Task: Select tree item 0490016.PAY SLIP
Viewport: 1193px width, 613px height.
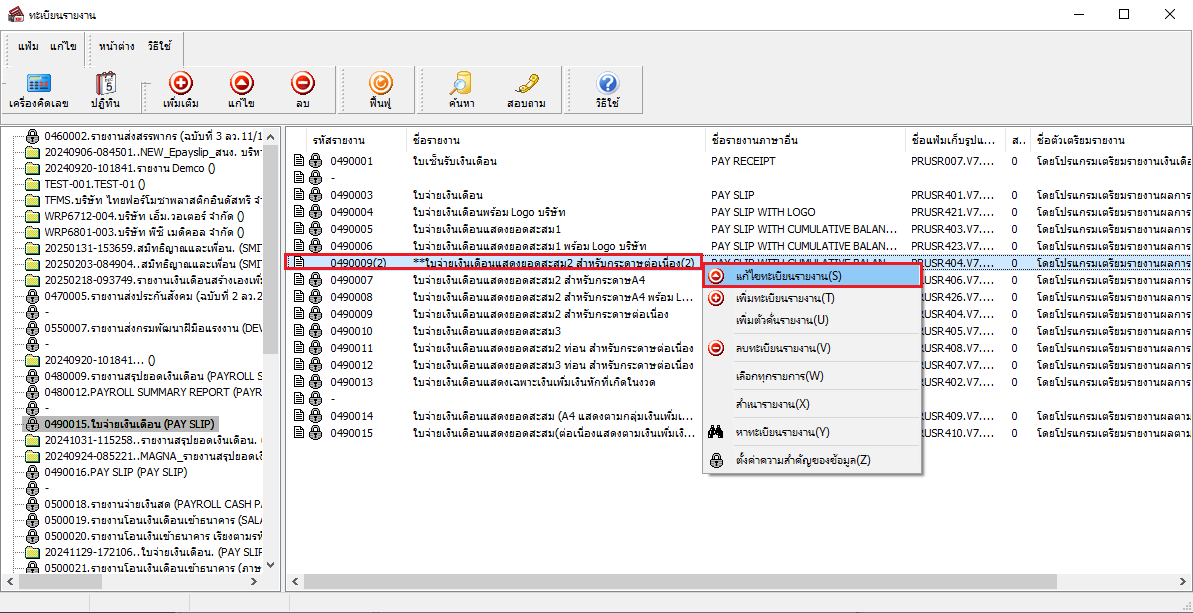Action: click(116, 472)
